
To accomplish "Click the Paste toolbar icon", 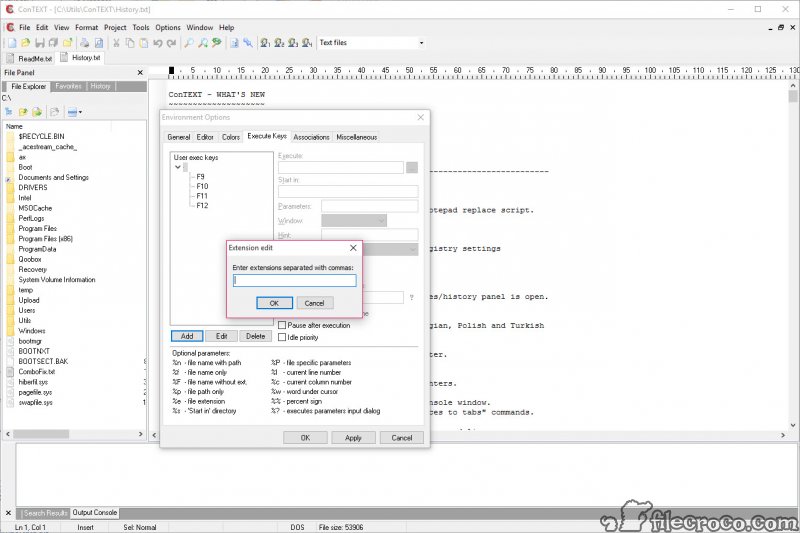I will (x=144, y=43).
